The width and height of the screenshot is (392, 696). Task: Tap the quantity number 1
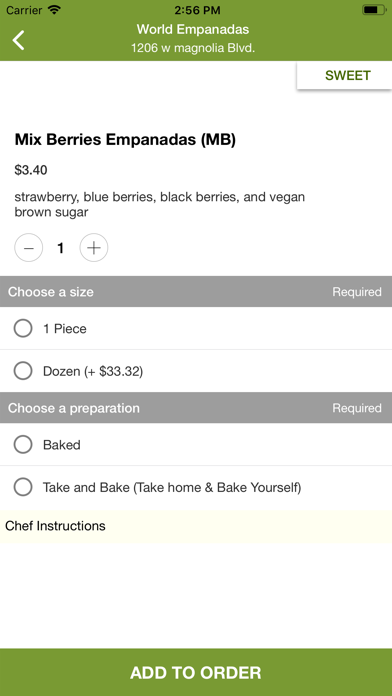click(61, 248)
